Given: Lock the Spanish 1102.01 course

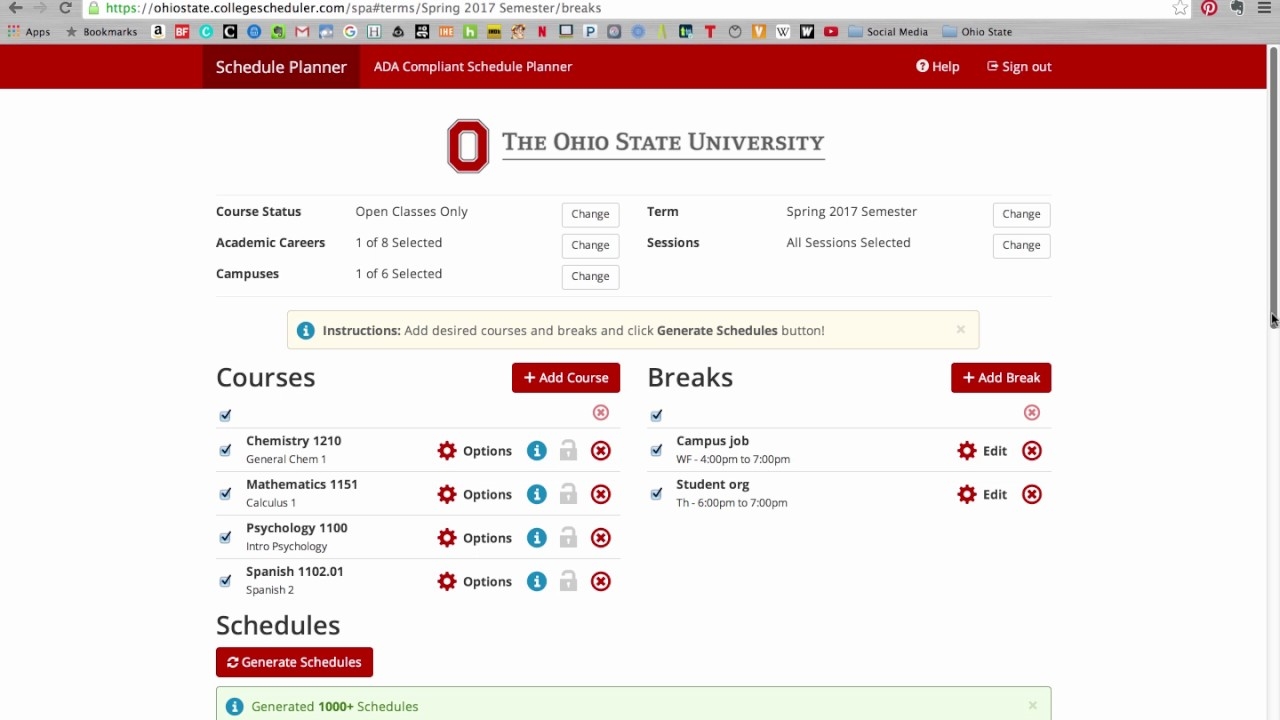Looking at the screenshot, I should click(x=568, y=581).
